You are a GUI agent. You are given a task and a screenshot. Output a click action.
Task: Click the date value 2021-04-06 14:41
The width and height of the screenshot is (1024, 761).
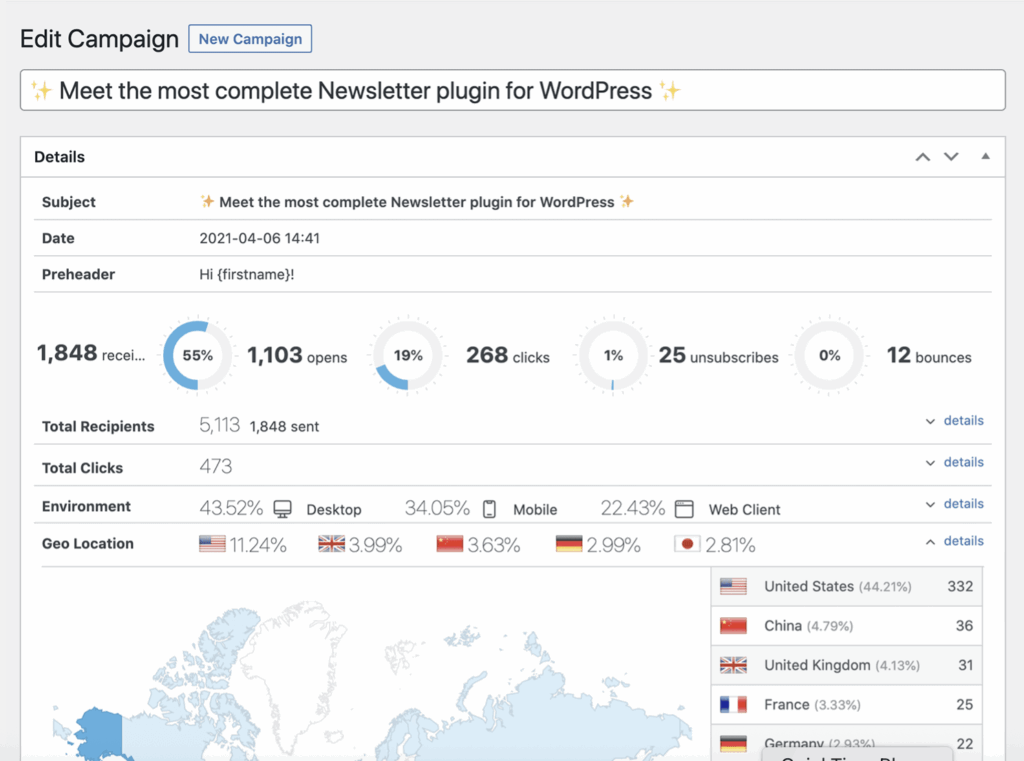tap(259, 238)
